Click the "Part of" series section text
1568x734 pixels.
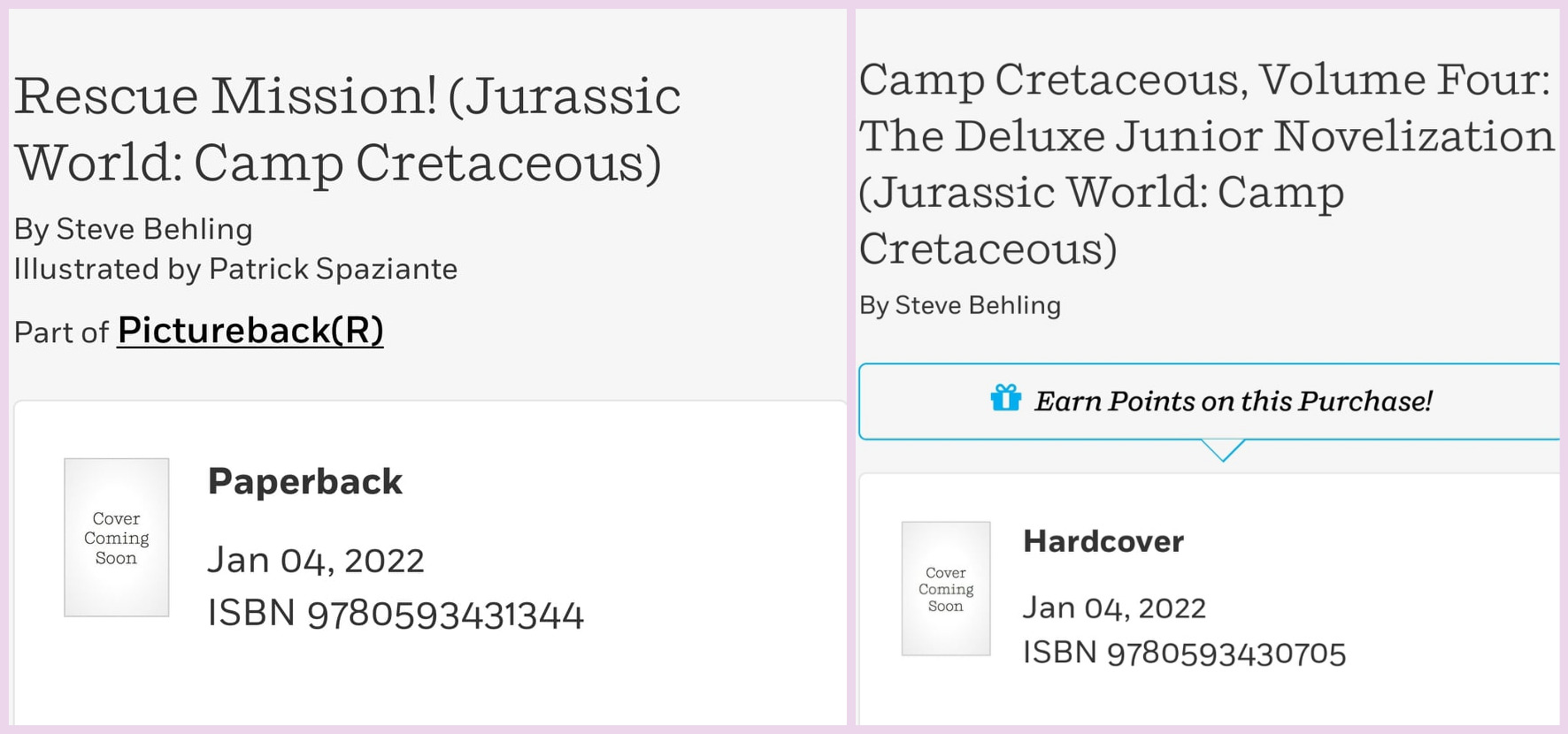pos(58,333)
